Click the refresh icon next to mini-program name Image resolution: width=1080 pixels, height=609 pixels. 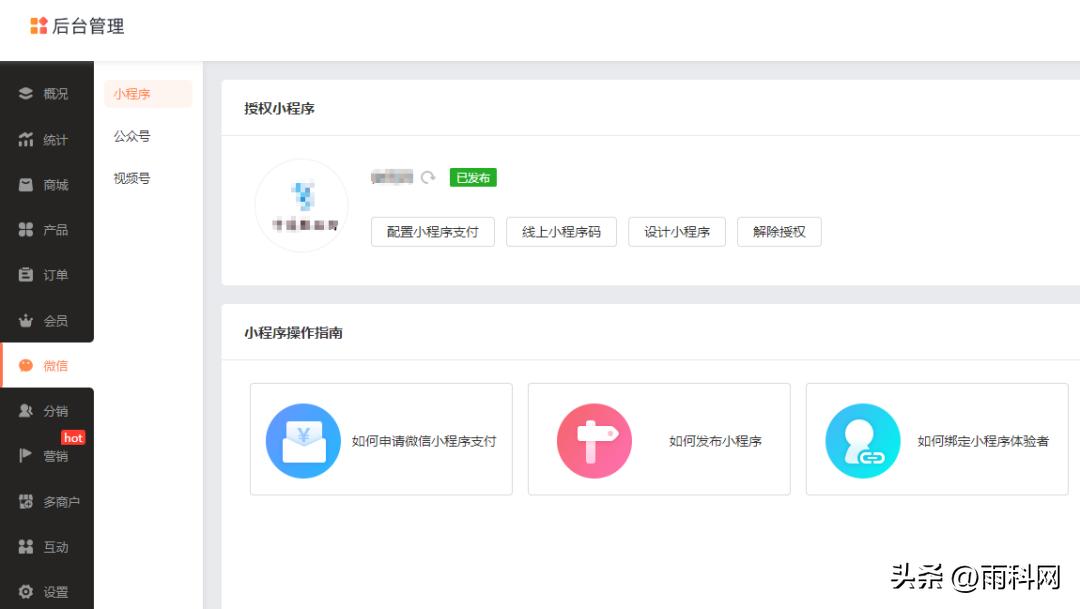coord(429,177)
